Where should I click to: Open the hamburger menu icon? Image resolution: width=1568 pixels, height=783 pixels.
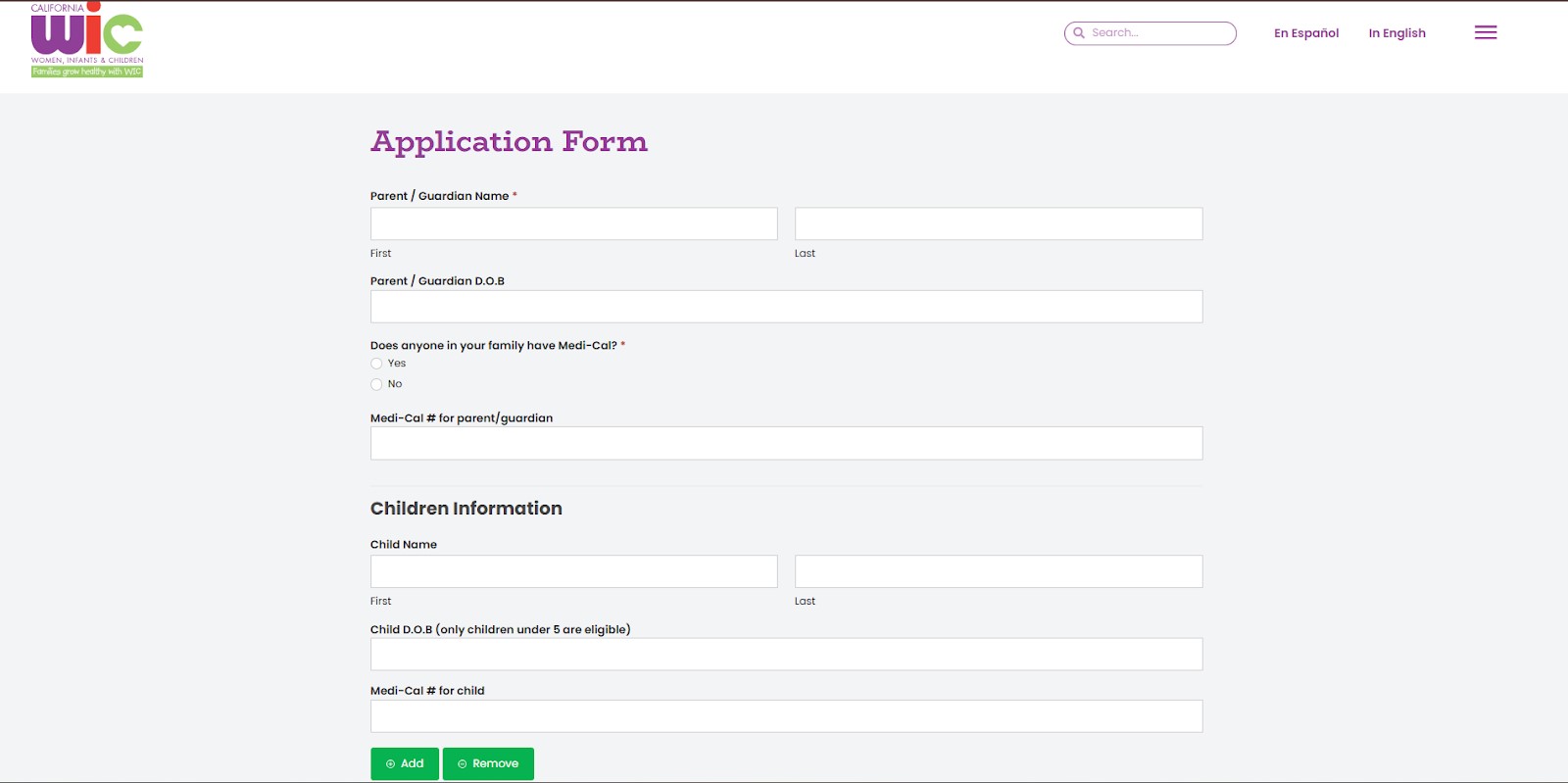tap(1486, 32)
